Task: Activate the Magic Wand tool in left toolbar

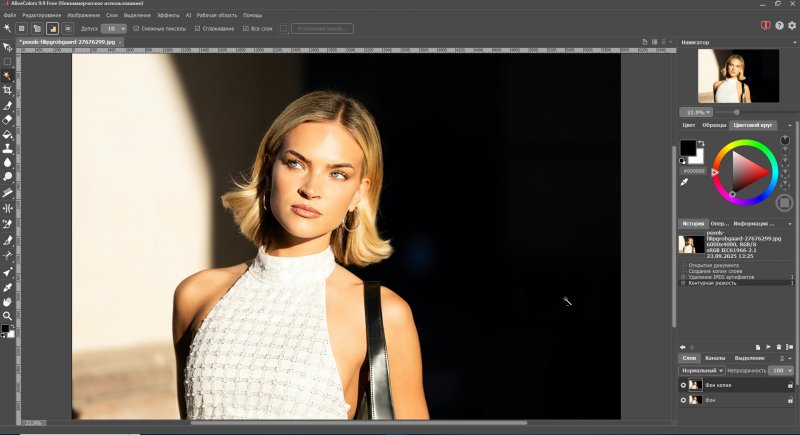Action: 7,76
